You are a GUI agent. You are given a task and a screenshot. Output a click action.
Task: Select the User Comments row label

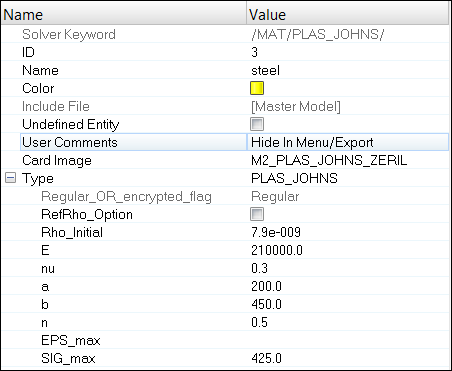70,142
